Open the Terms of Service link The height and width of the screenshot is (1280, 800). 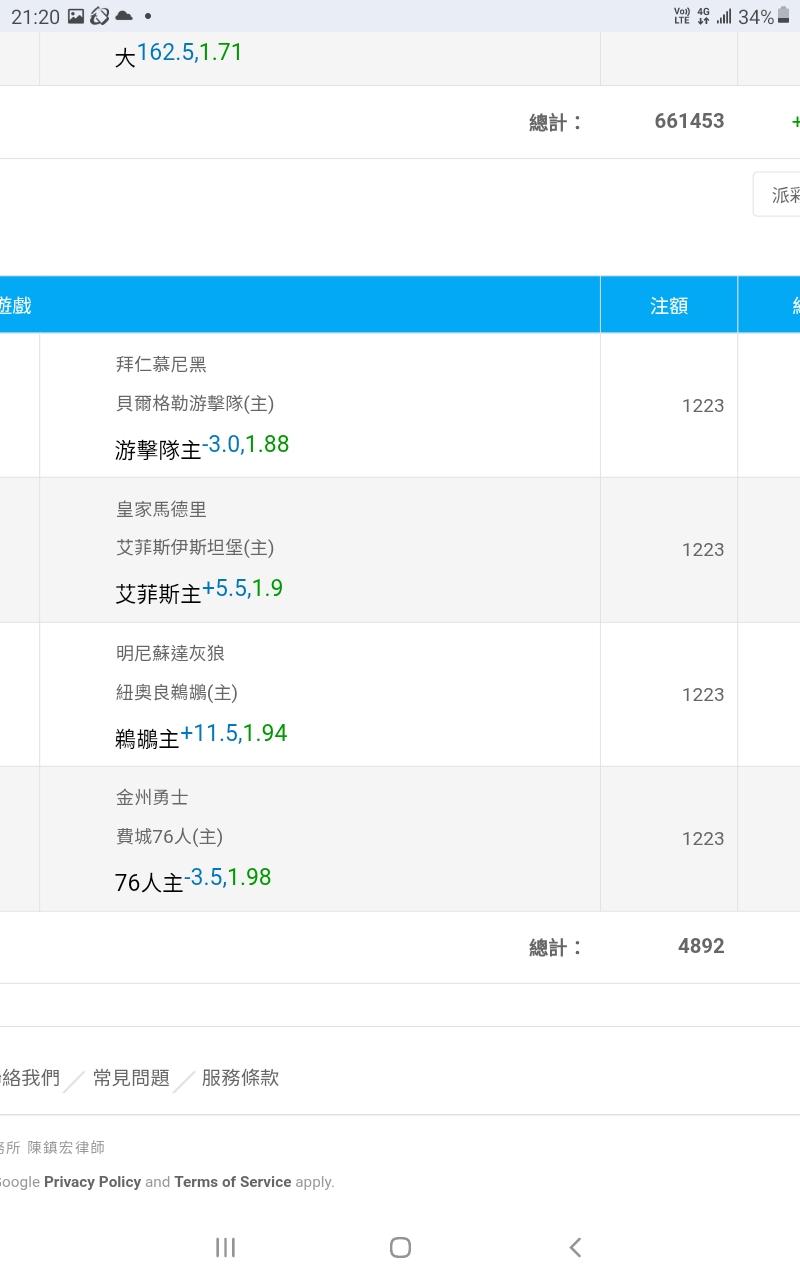pos(232,1182)
